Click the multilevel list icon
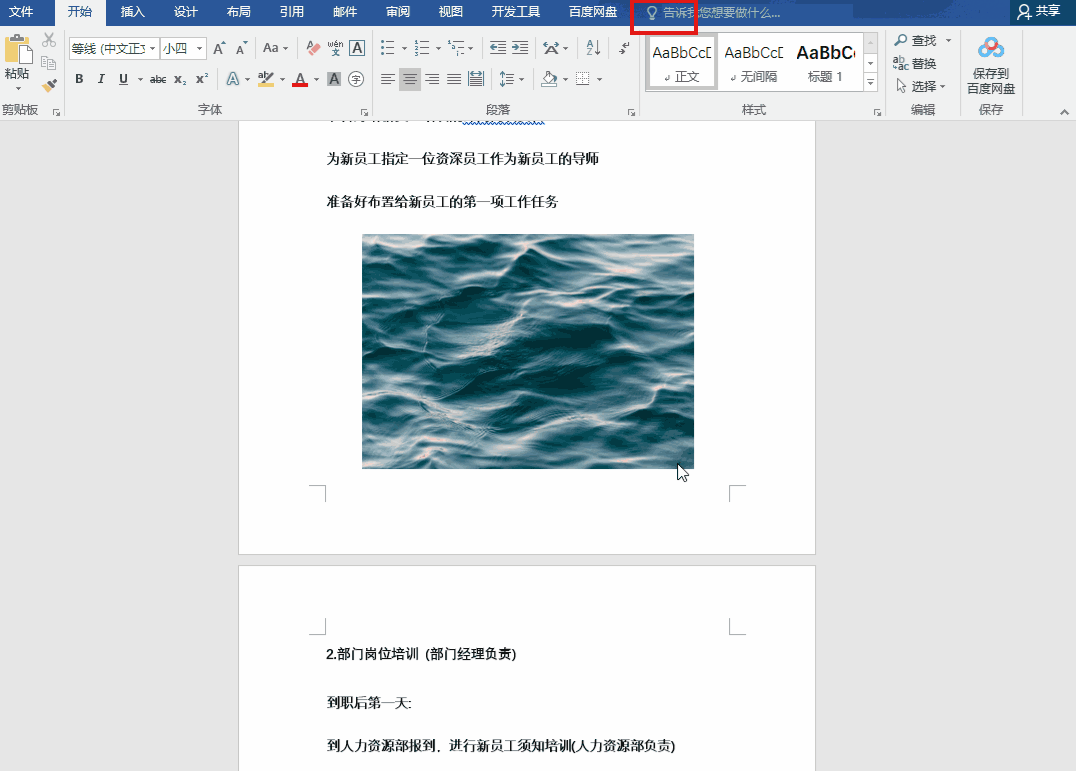 (x=456, y=47)
